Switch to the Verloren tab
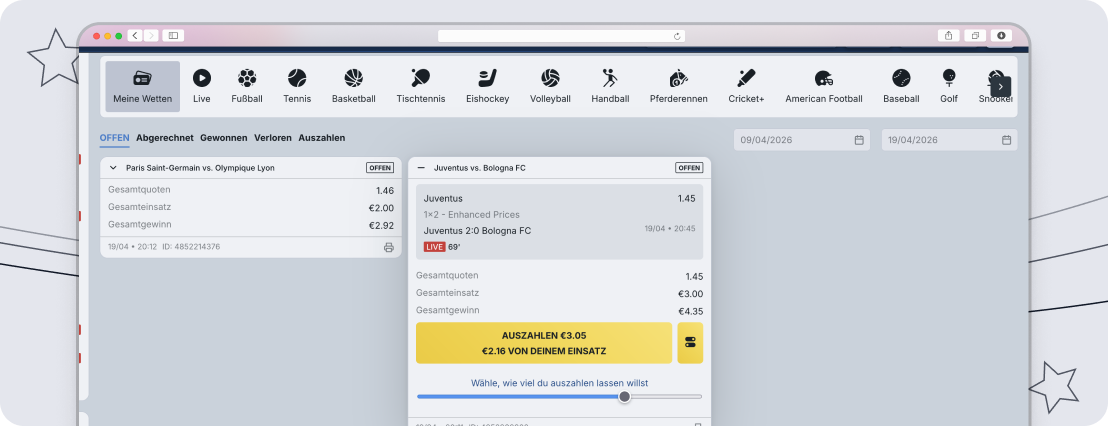This screenshot has width=1108, height=426. tap(273, 138)
